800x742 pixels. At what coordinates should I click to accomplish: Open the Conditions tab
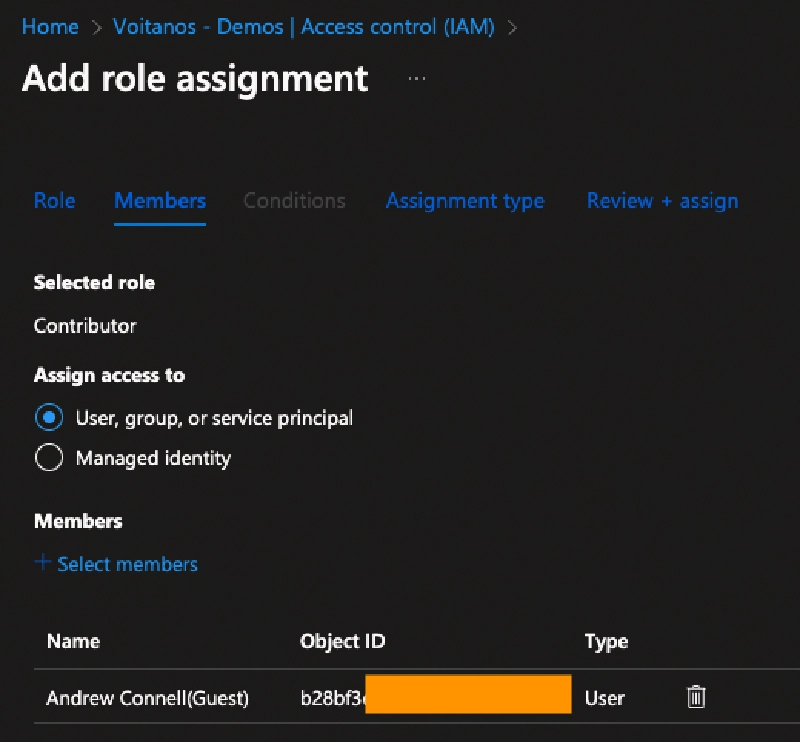[294, 201]
